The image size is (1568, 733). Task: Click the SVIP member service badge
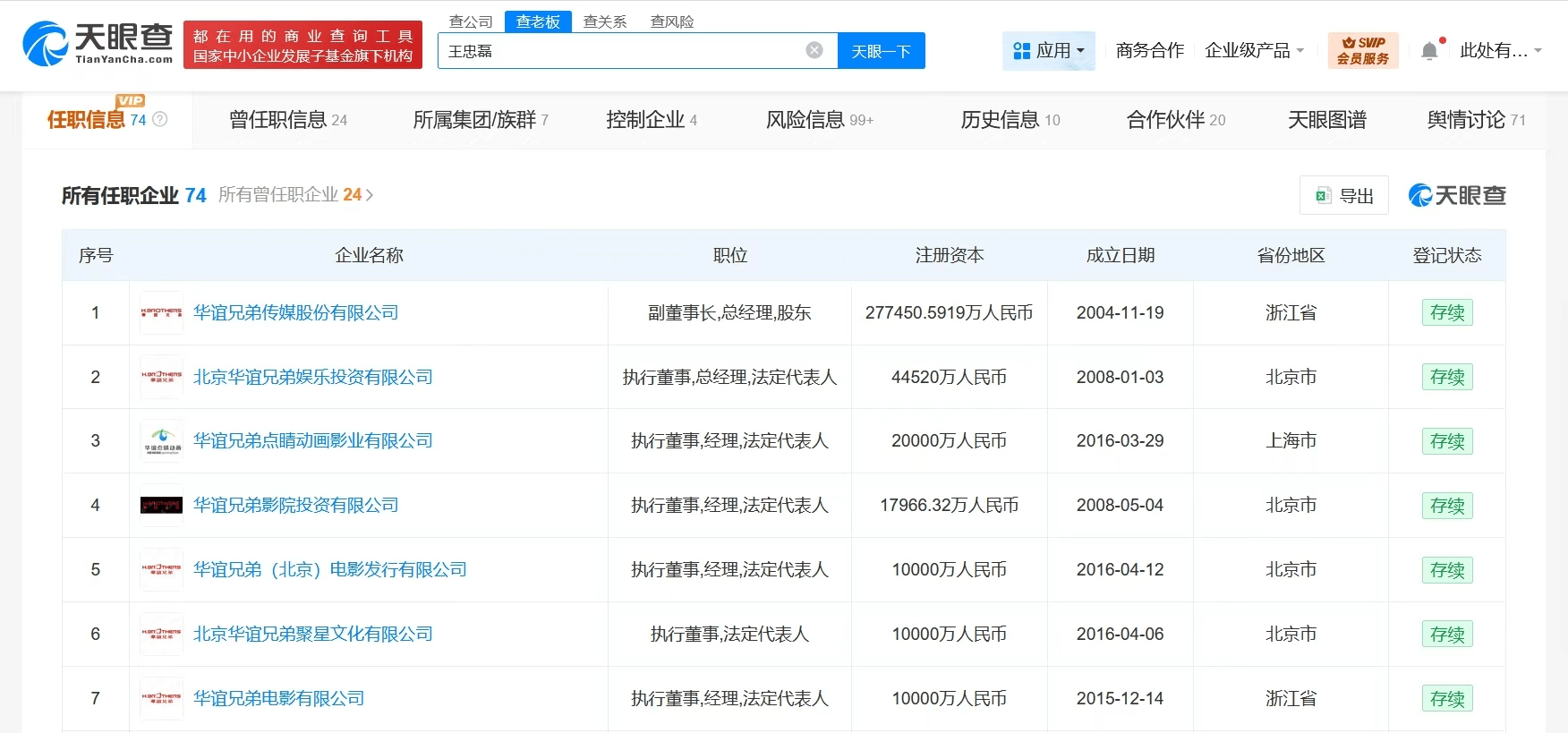pos(1363,50)
